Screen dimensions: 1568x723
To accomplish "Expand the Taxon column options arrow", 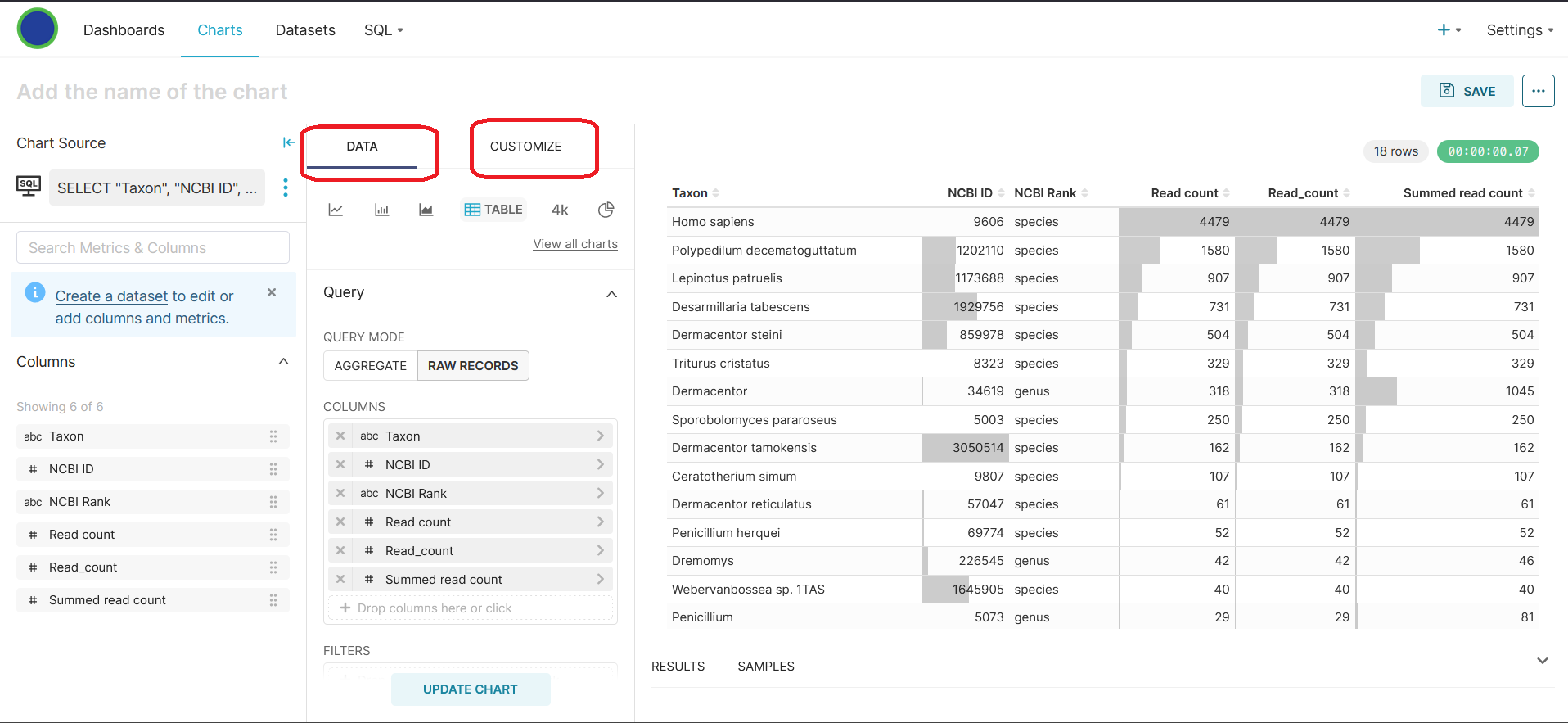I will click(x=600, y=436).
